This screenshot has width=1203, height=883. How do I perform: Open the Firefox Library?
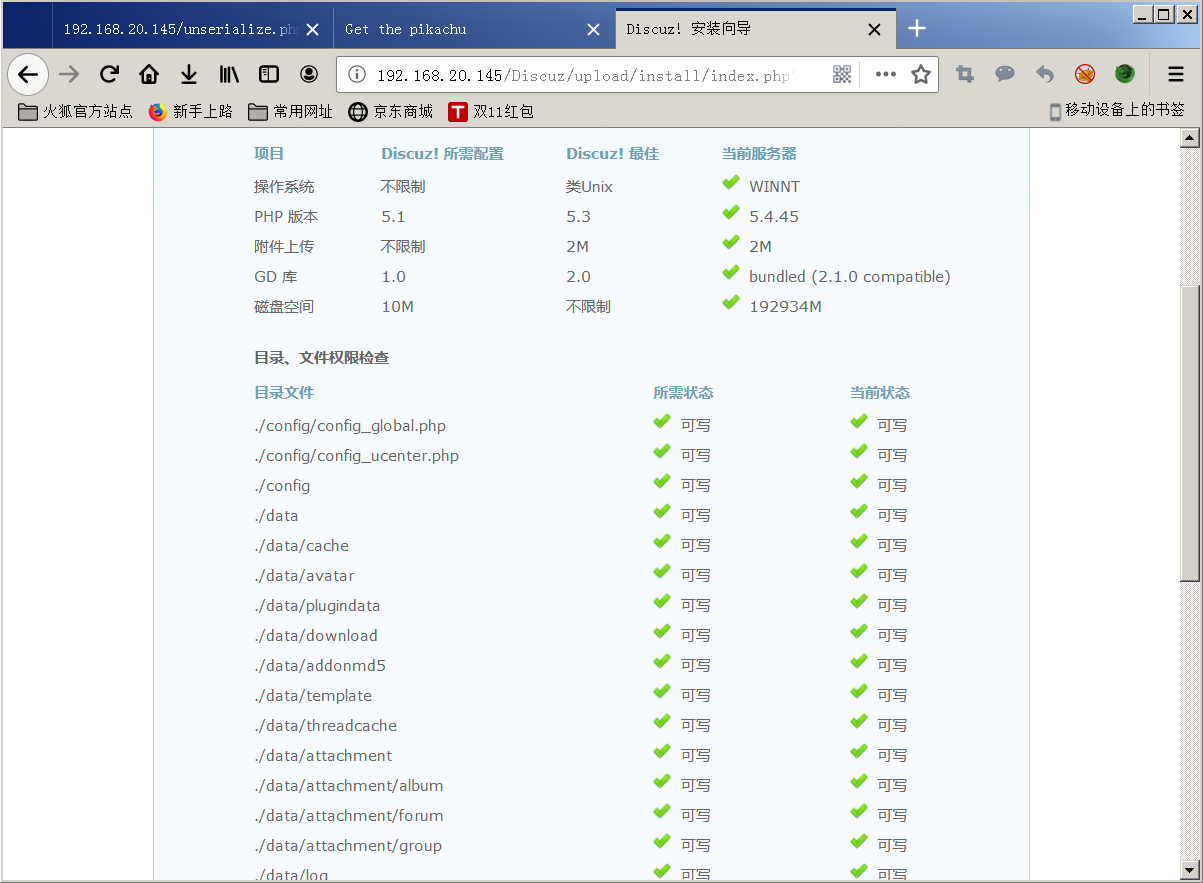tap(228, 74)
